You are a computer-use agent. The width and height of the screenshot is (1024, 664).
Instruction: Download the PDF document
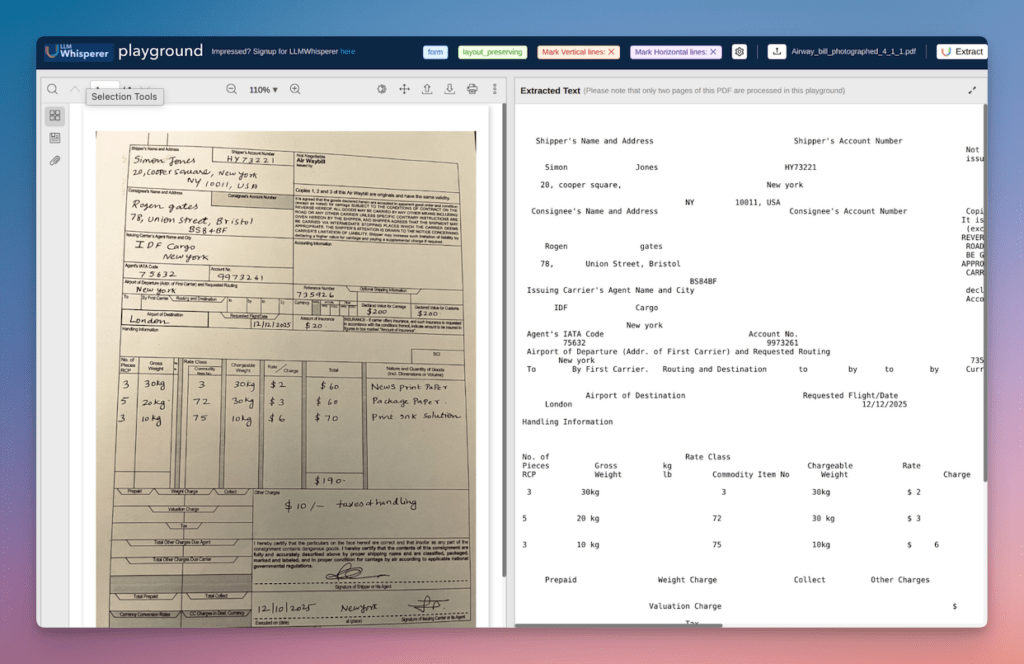449,89
